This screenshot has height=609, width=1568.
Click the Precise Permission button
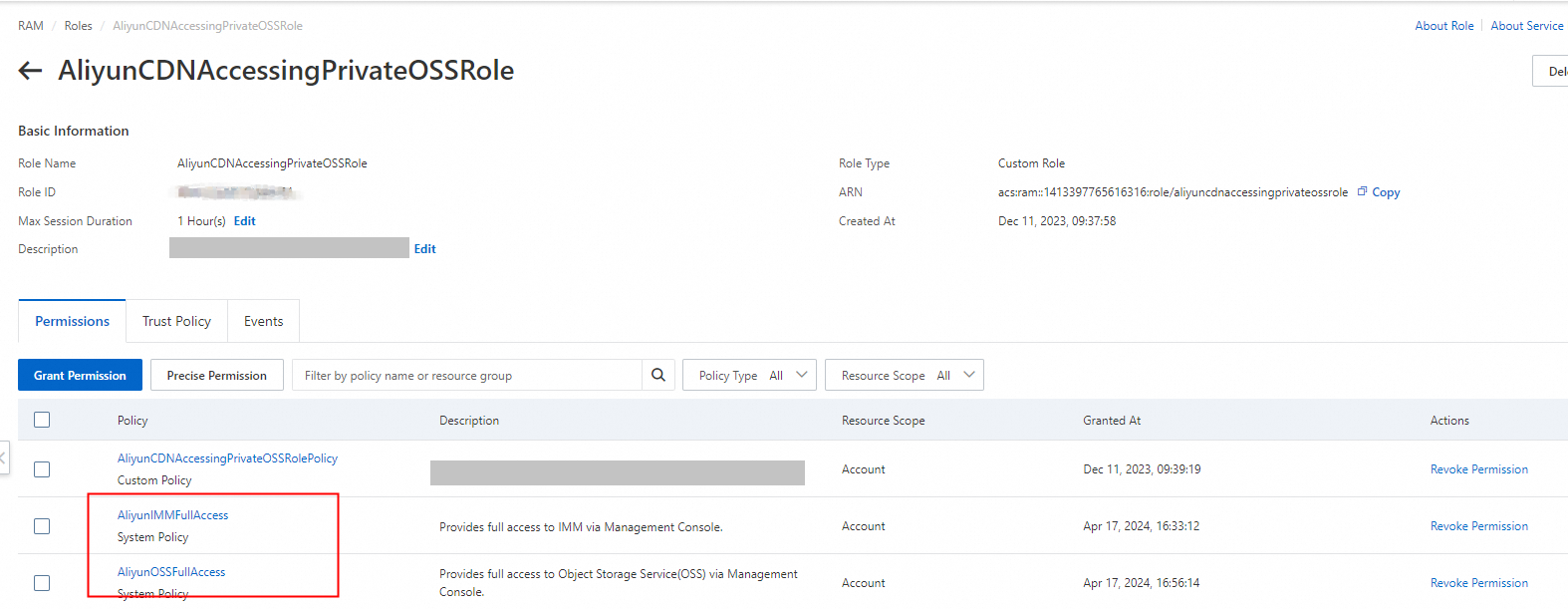(216, 375)
